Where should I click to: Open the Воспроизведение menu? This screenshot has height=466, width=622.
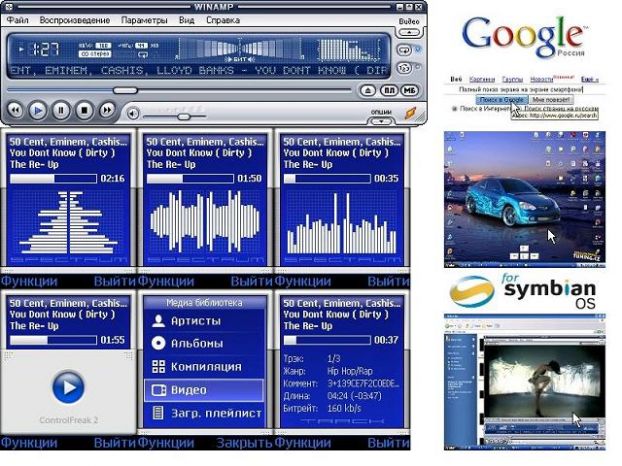click(x=75, y=20)
